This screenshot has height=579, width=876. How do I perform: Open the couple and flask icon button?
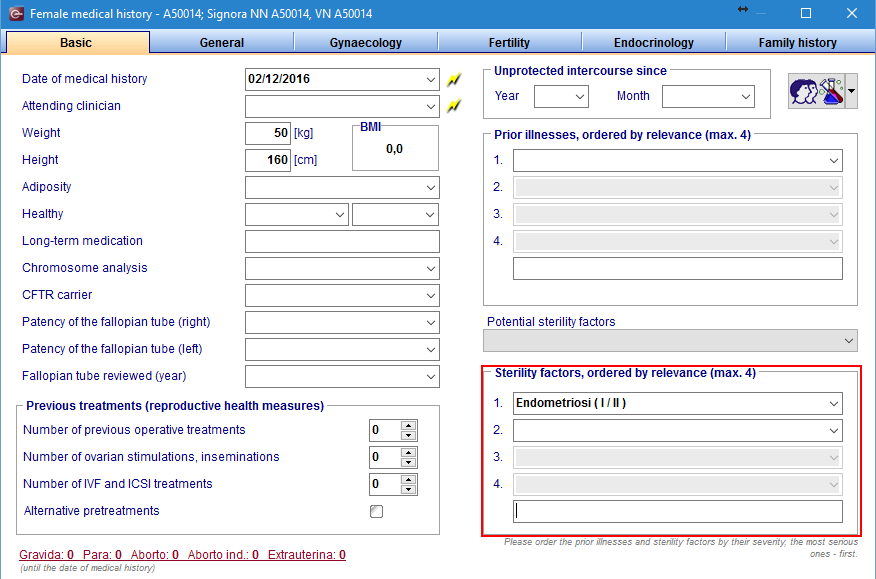click(816, 91)
